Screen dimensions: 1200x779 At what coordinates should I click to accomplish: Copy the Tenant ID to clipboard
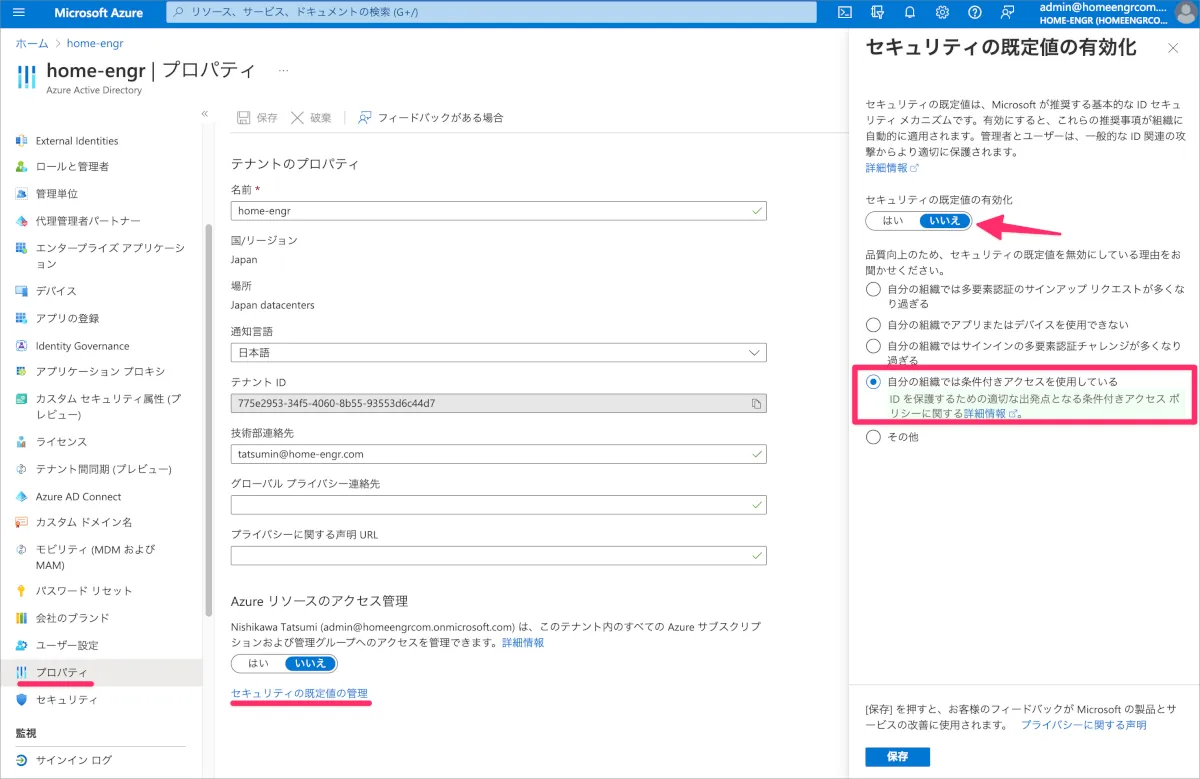click(x=757, y=404)
